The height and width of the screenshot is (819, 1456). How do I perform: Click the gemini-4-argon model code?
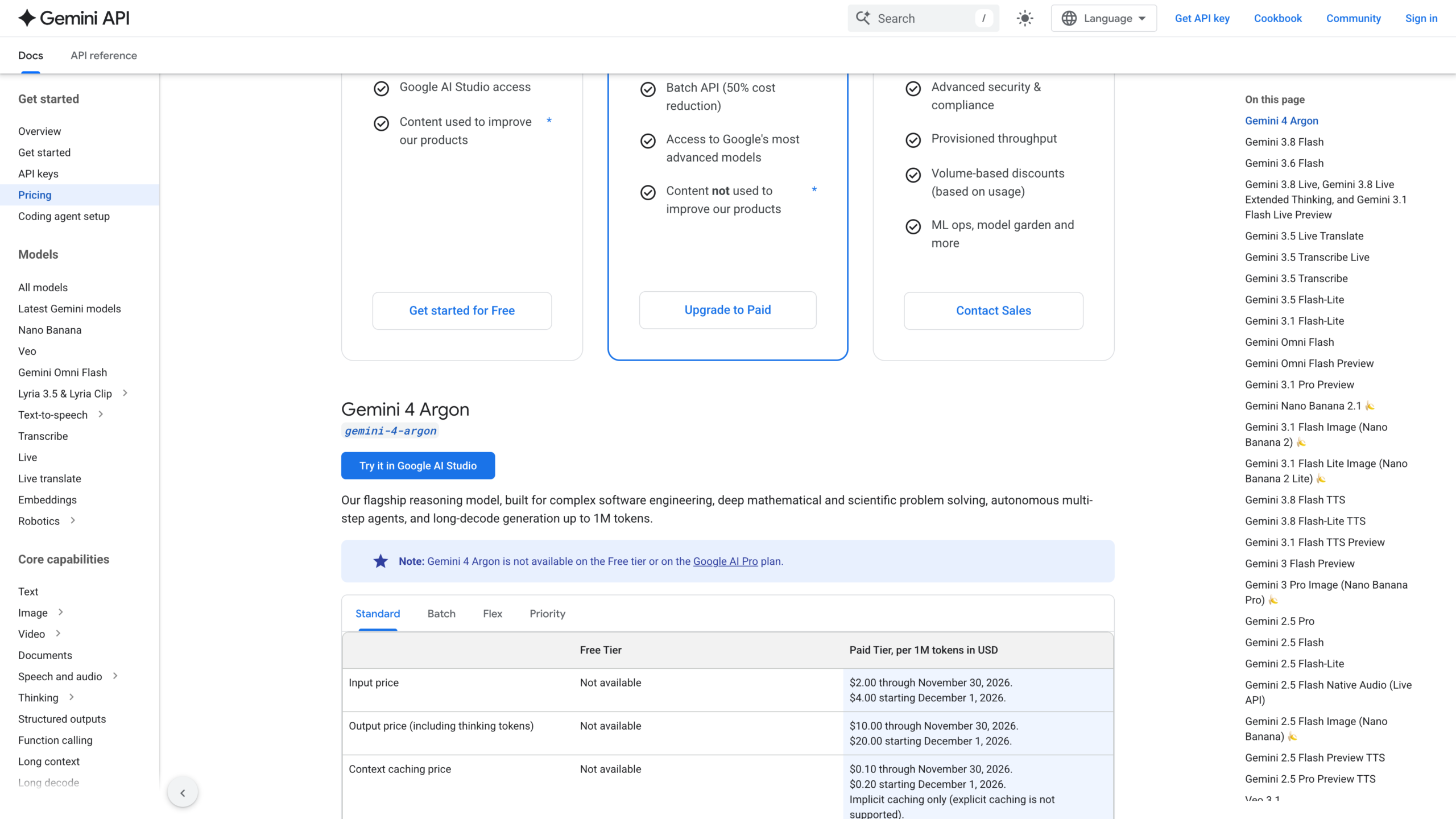point(390,431)
